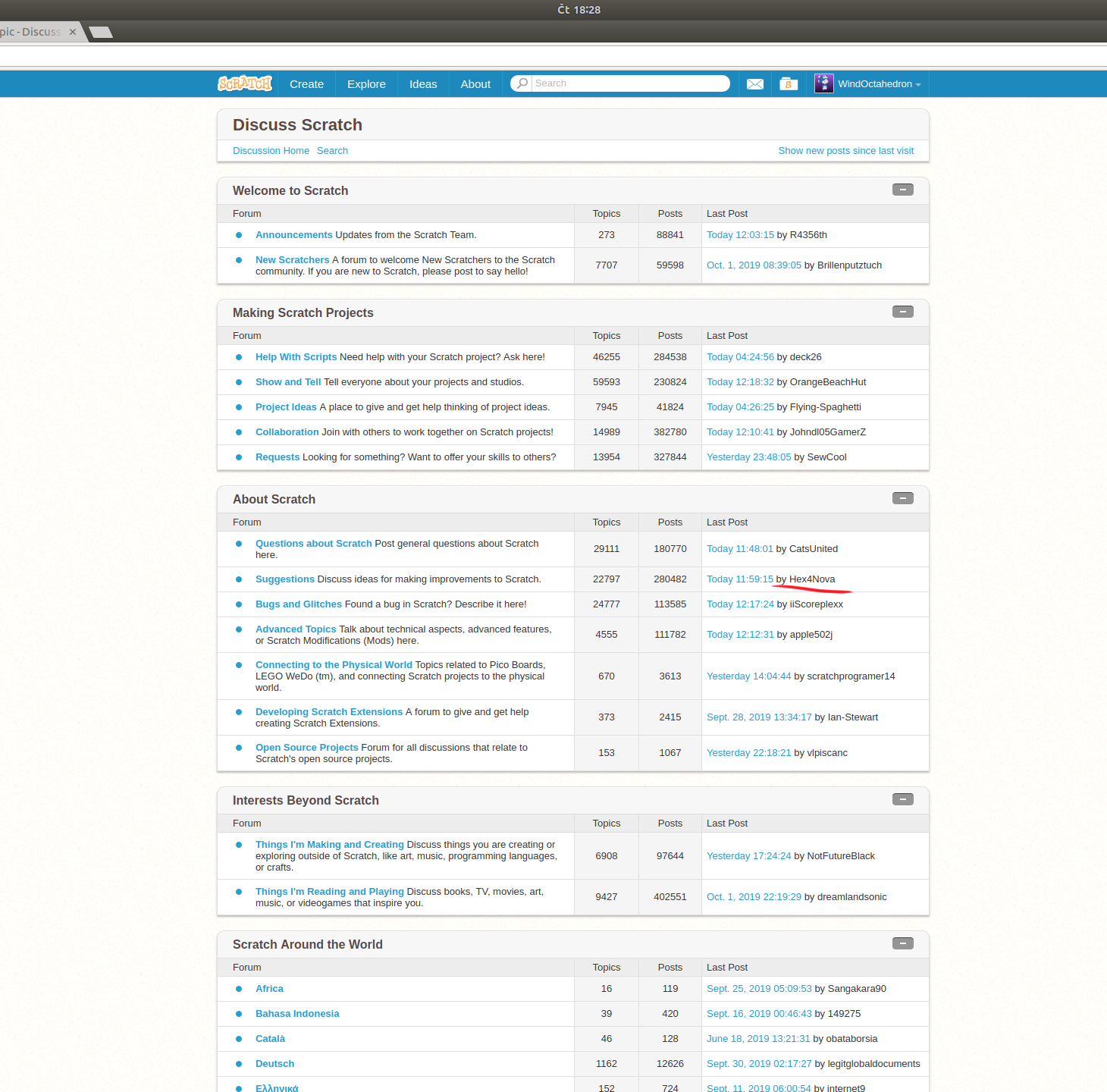Collapse the Interests Beyond Scratch section
This screenshot has height=1092, width=1107.
tap(902, 799)
